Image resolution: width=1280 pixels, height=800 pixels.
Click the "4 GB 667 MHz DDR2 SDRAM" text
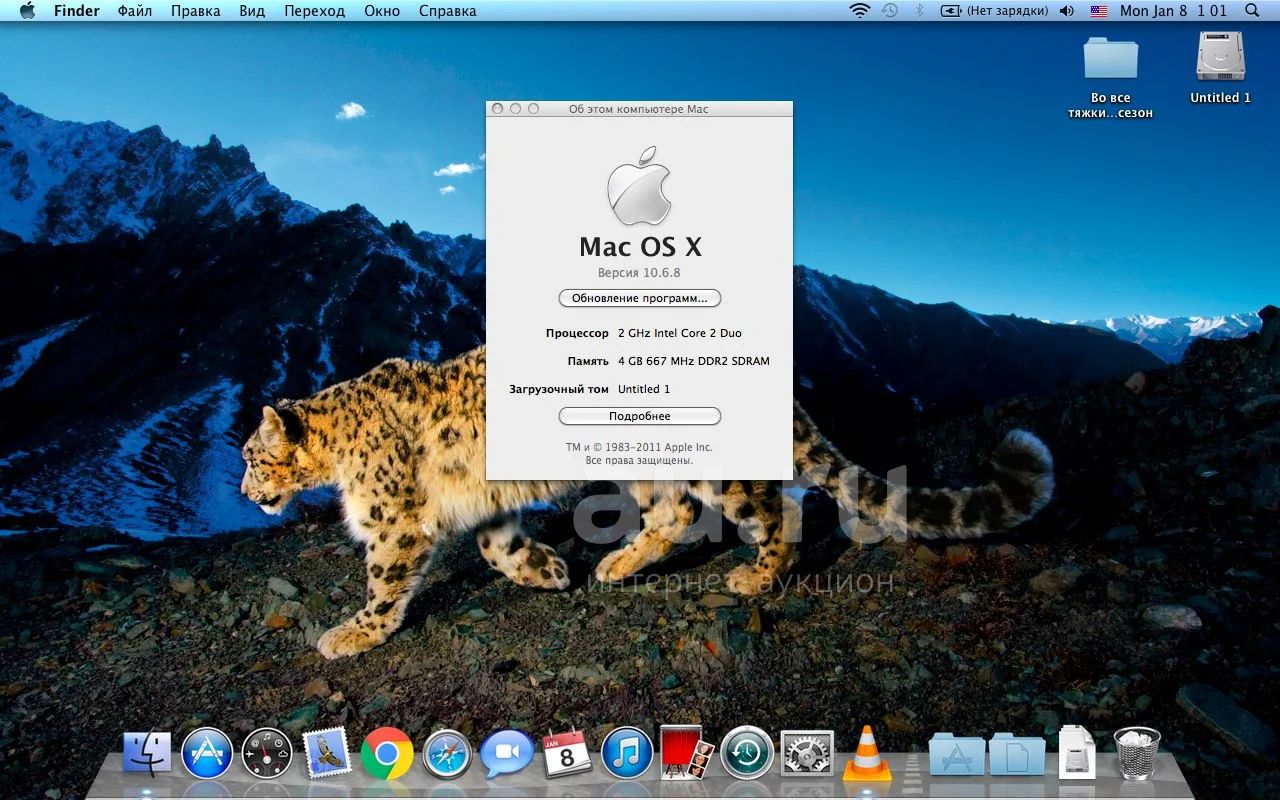(694, 361)
